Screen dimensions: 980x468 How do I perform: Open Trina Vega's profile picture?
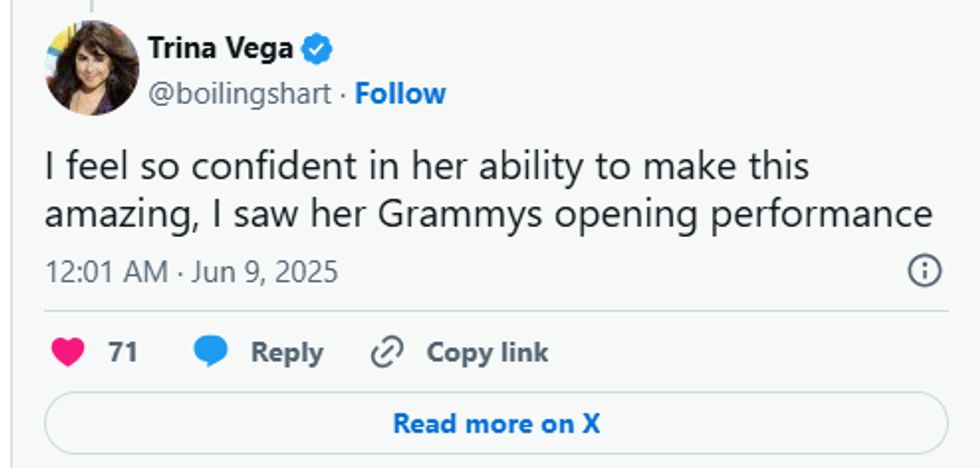click(92, 67)
